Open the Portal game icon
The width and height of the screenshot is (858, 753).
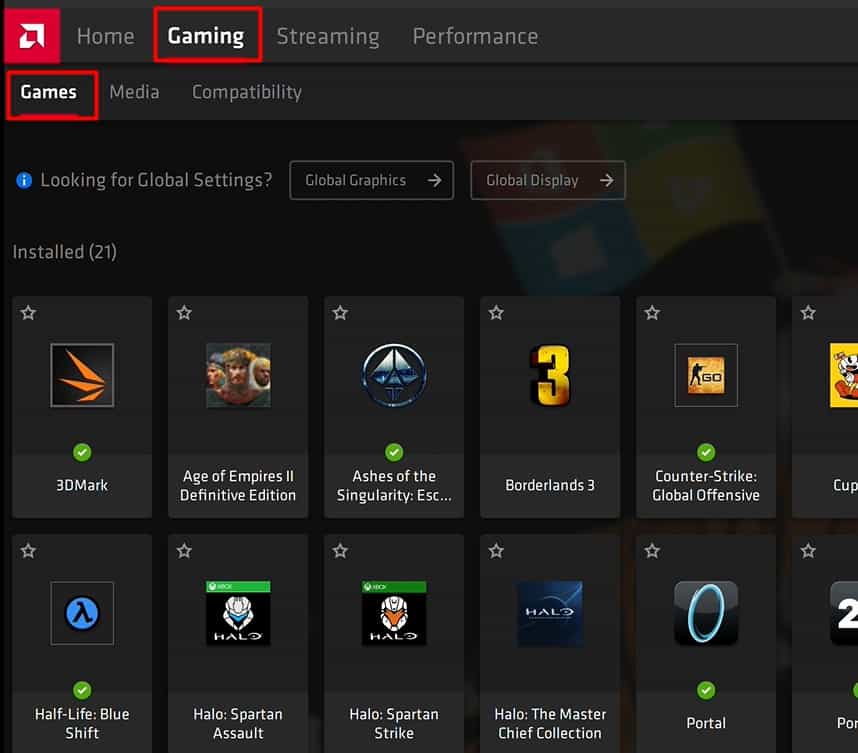pos(706,613)
